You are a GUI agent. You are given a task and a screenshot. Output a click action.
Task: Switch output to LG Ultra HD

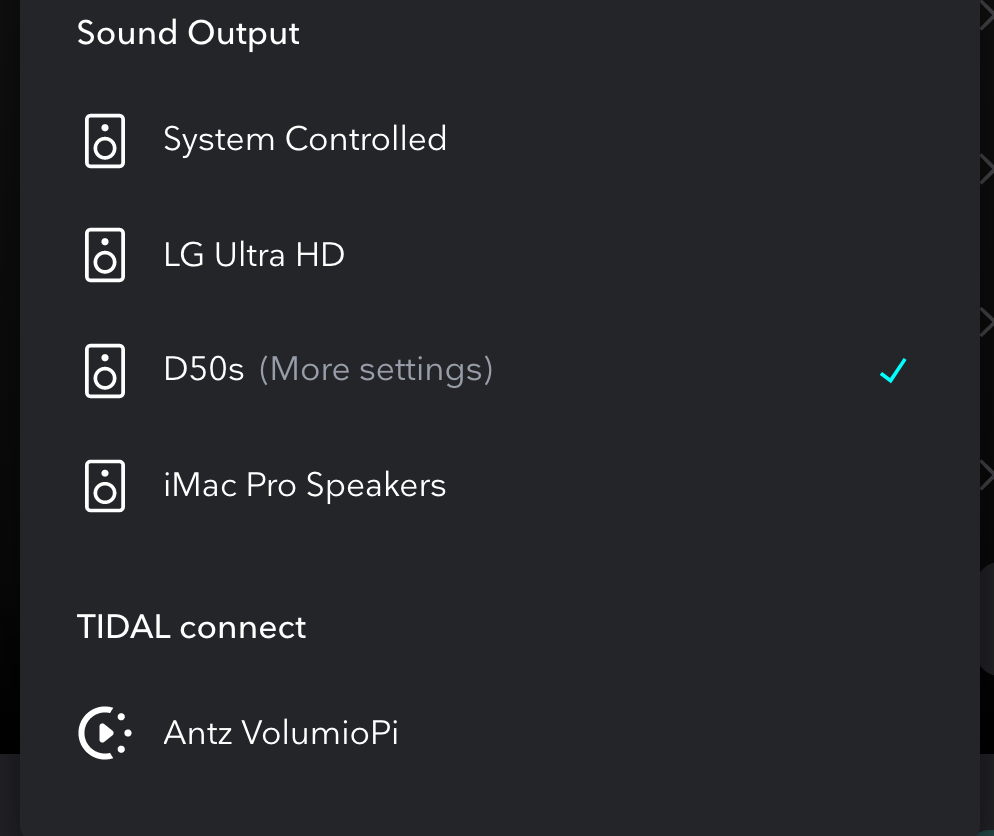(x=253, y=255)
